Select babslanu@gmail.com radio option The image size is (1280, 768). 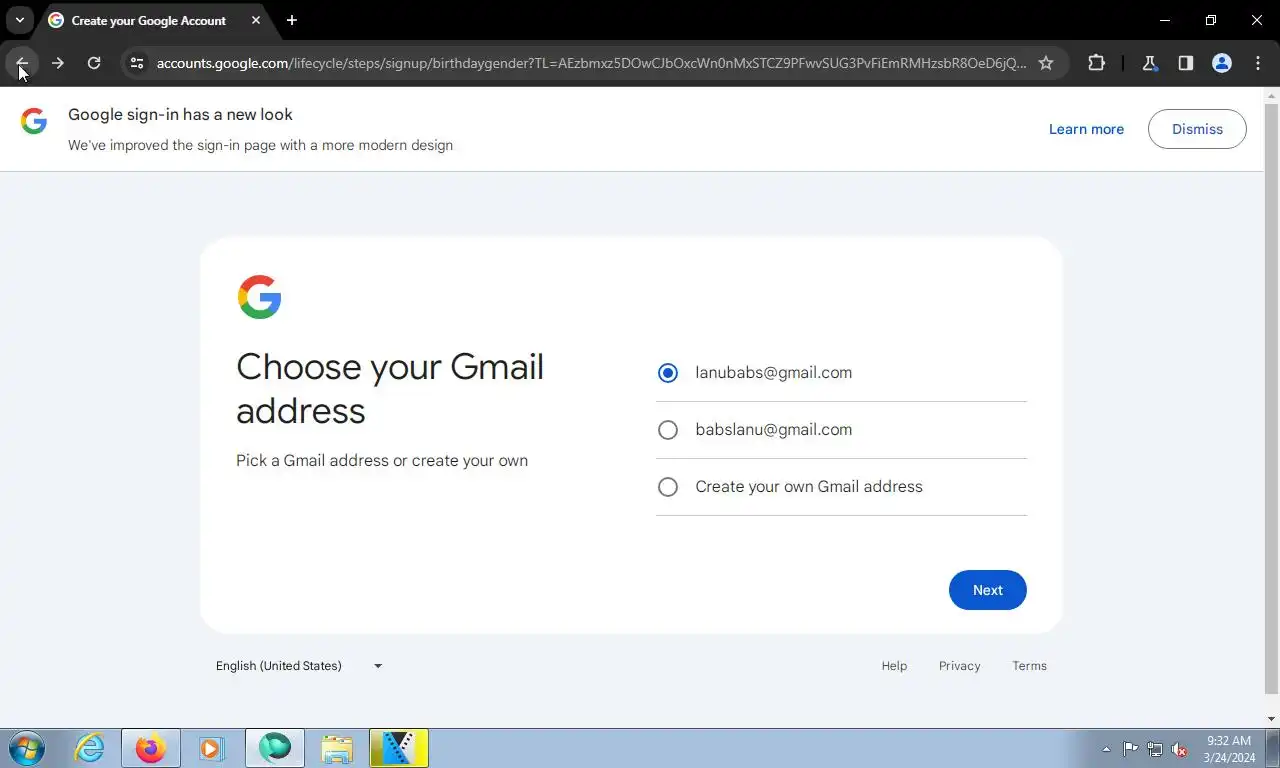(x=668, y=430)
